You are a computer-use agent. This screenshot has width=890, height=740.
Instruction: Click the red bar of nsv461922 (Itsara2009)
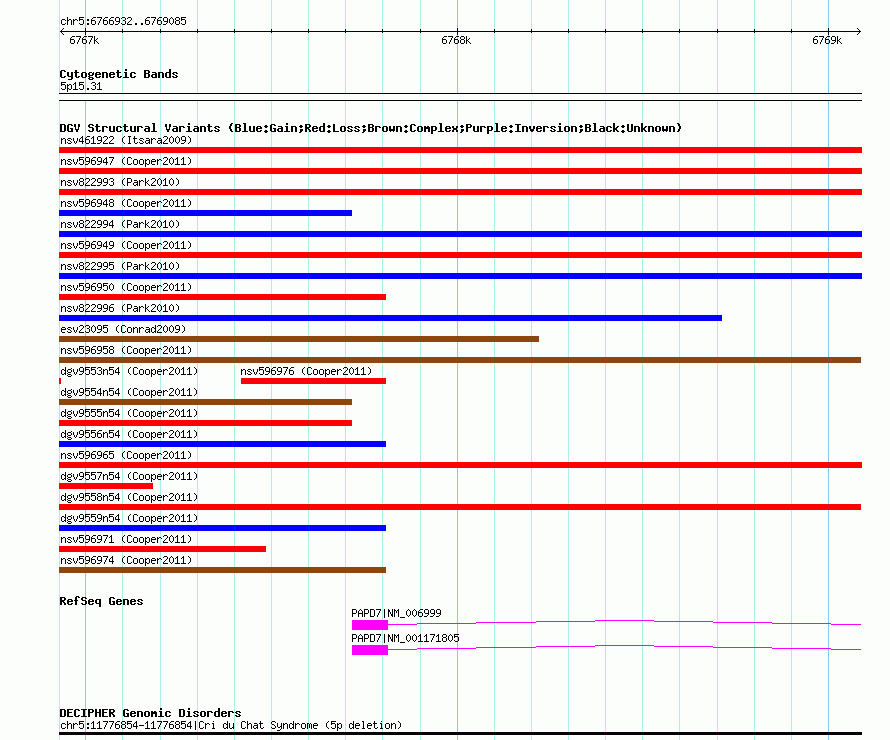pyautogui.click(x=460, y=150)
